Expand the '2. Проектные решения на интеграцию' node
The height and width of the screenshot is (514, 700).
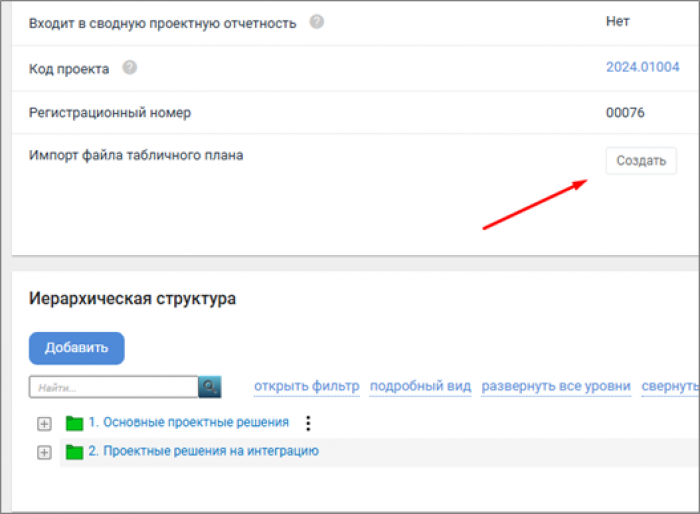pos(43,452)
